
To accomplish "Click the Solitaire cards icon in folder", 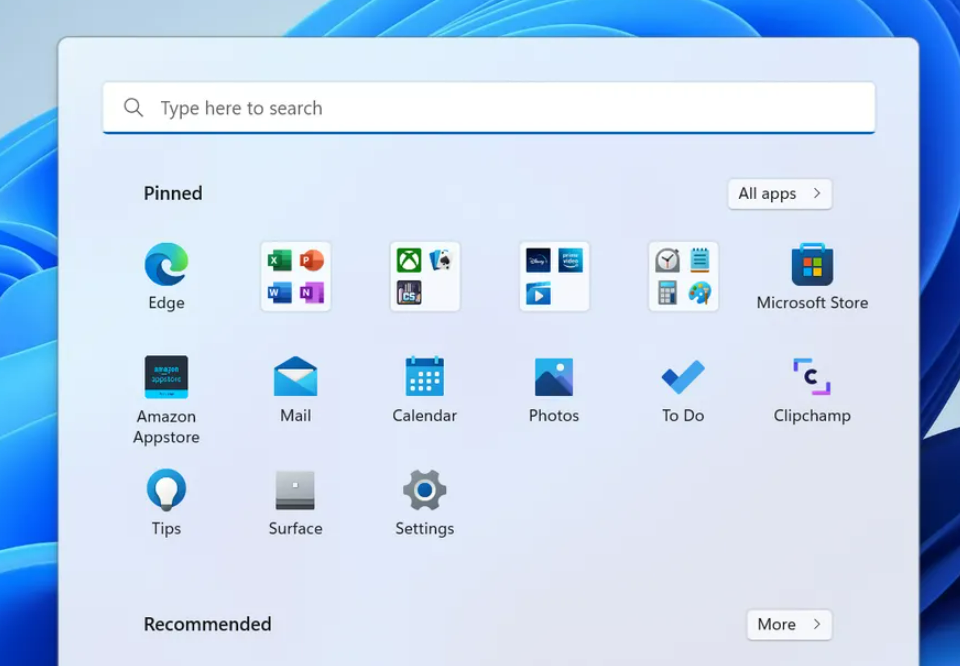I will click(441, 260).
